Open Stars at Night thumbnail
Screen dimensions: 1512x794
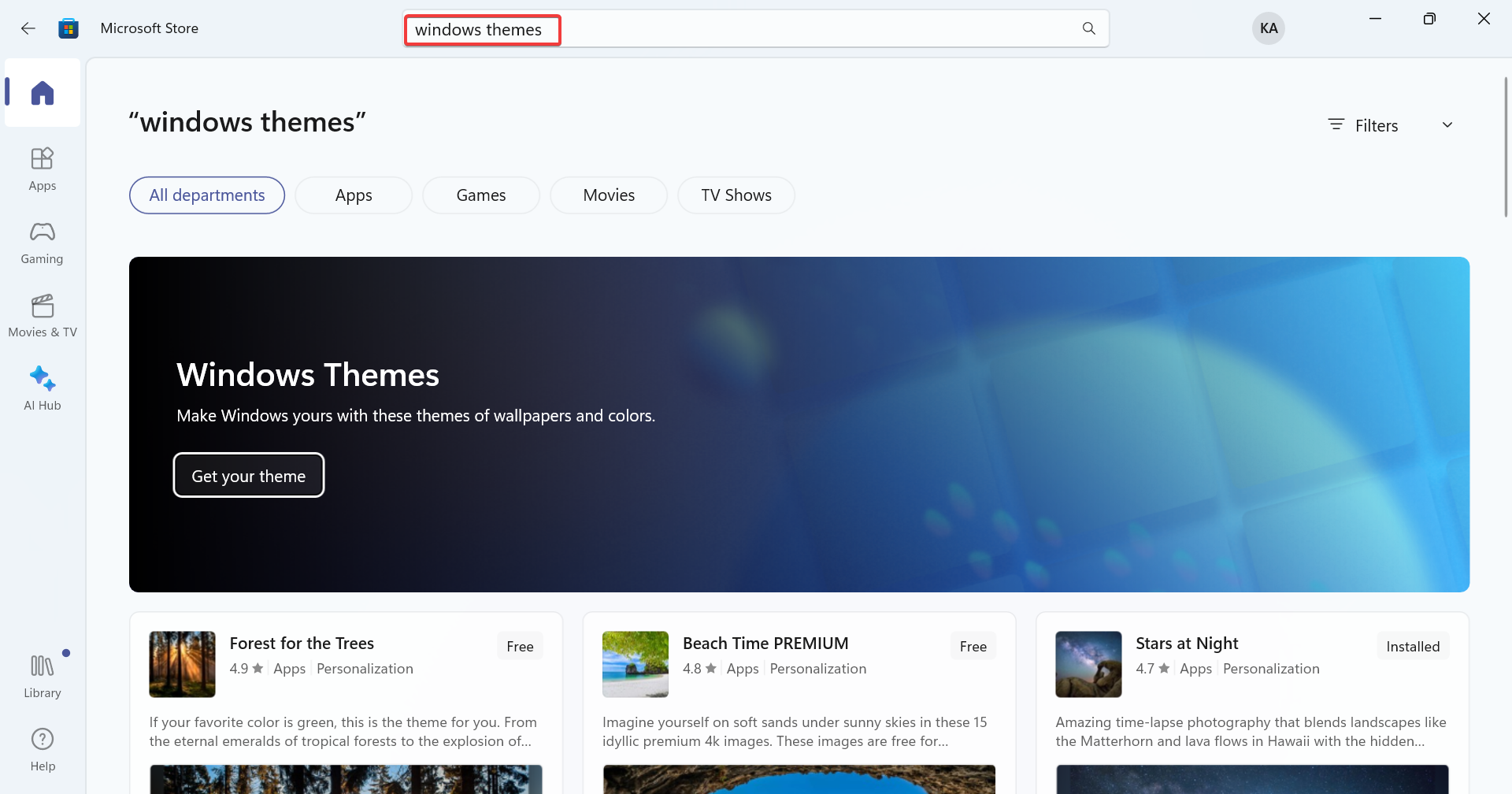[1088, 664]
